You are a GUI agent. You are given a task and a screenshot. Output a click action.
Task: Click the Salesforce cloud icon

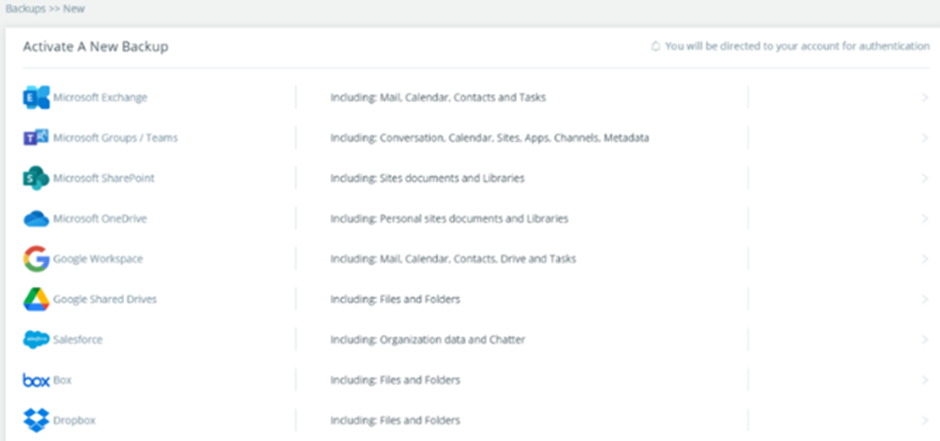(x=36, y=340)
